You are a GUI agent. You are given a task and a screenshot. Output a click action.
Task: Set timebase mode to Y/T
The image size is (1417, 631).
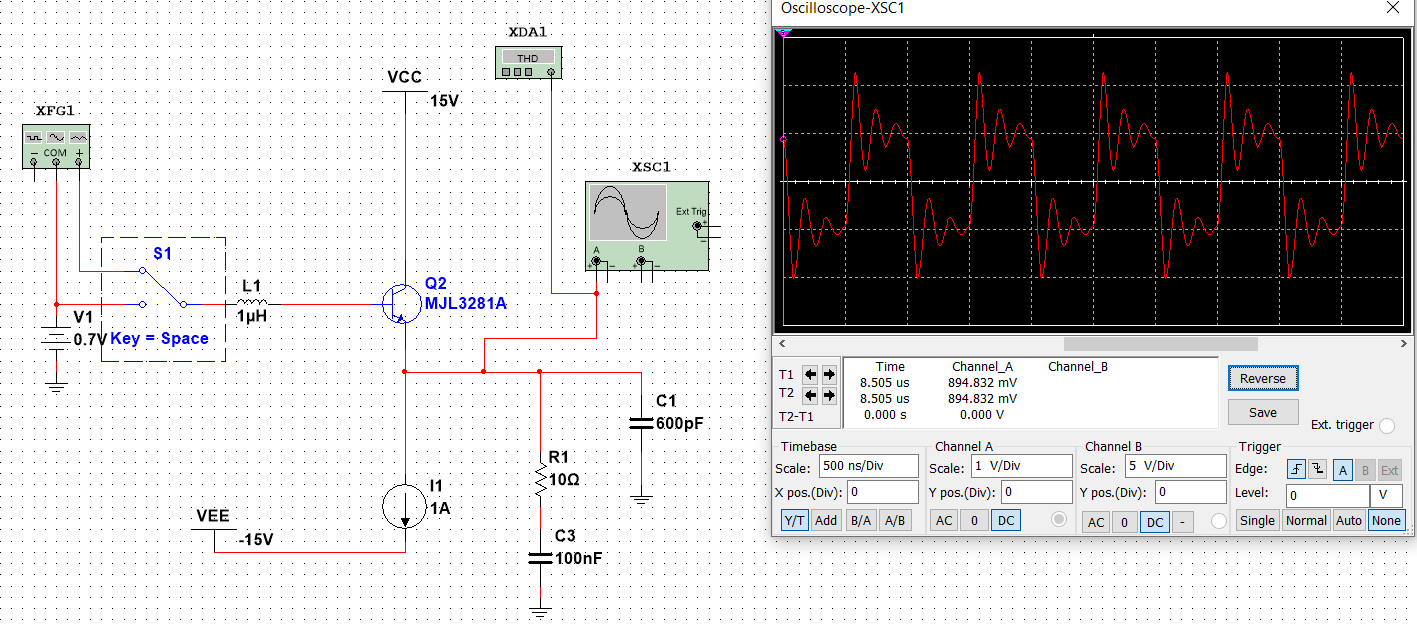795,520
